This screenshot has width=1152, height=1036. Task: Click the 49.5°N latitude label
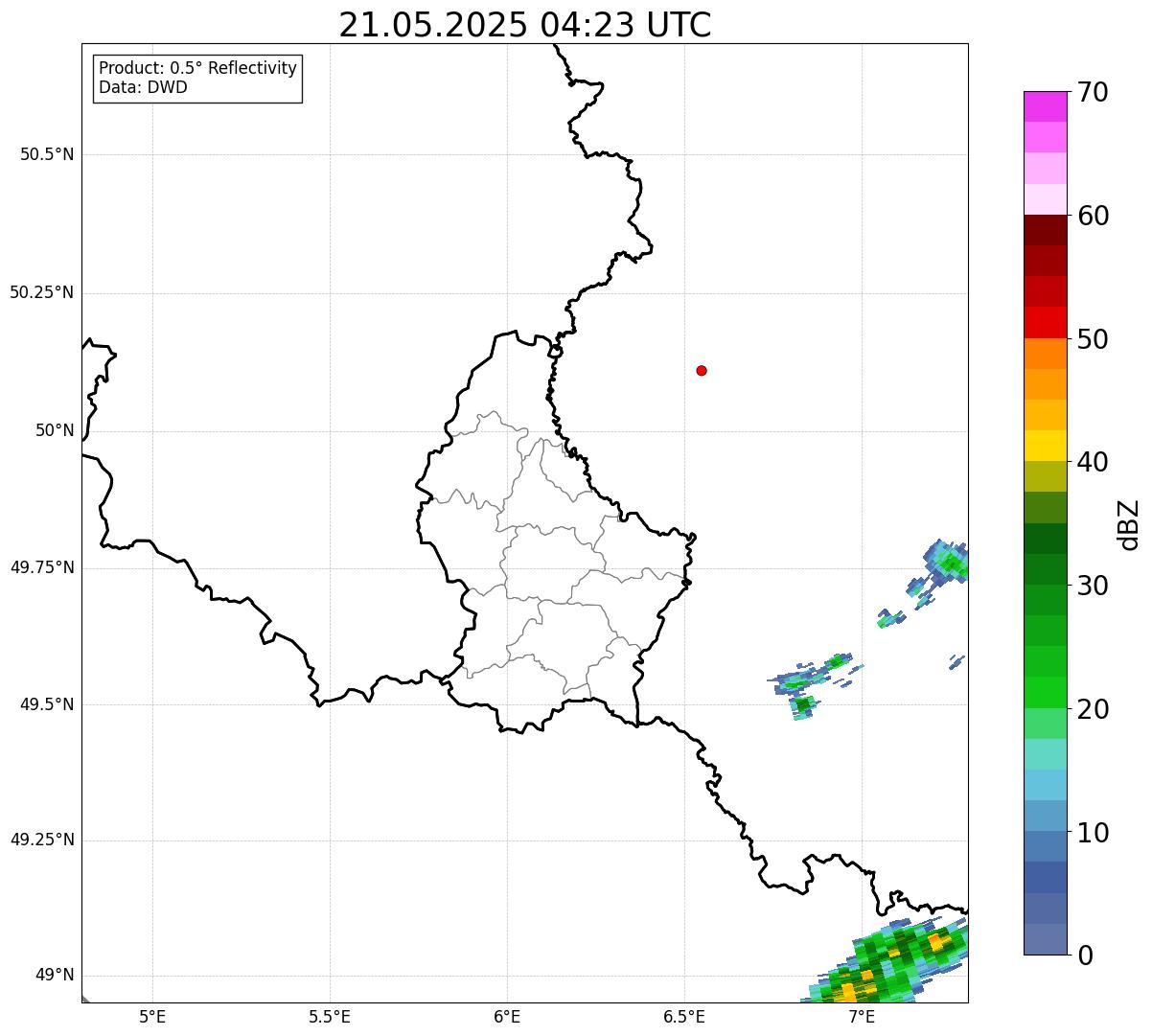47,704
